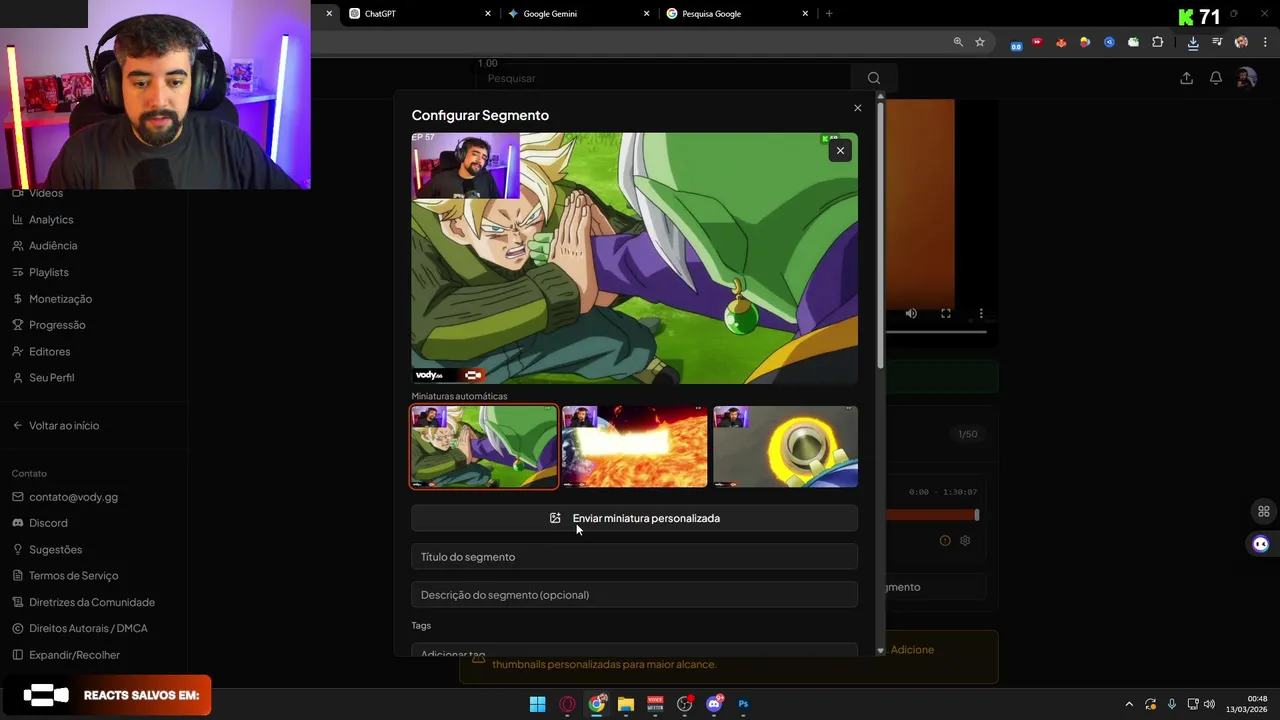Open the Discord contact link
This screenshot has width=1280, height=720.
pyautogui.click(x=48, y=523)
